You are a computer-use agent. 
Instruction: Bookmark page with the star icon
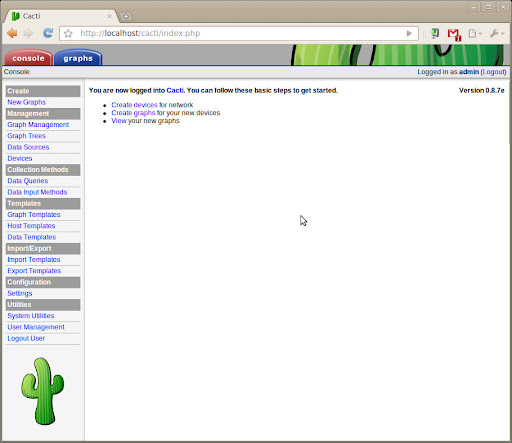pos(68,33)
